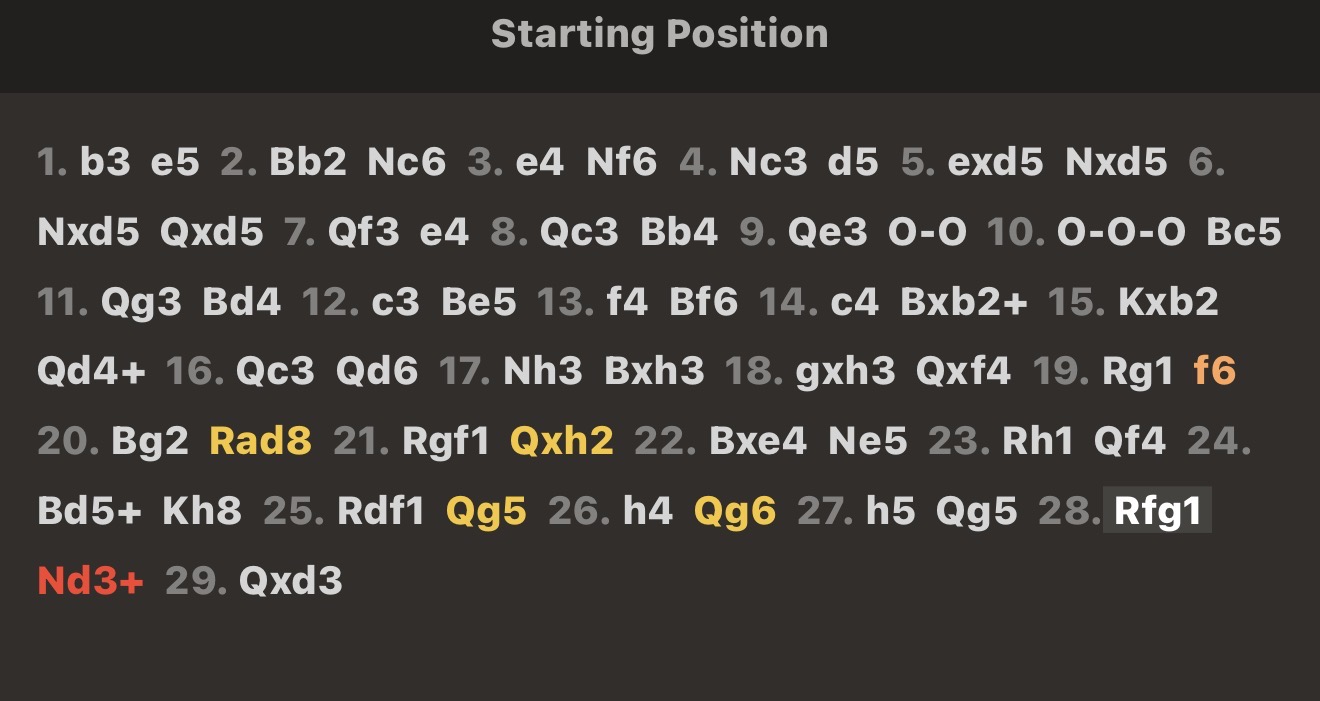This screenshot has height=701, width=1320.
Task: Go to the castling move O-O-O
Action: (x=1120, y=231)
